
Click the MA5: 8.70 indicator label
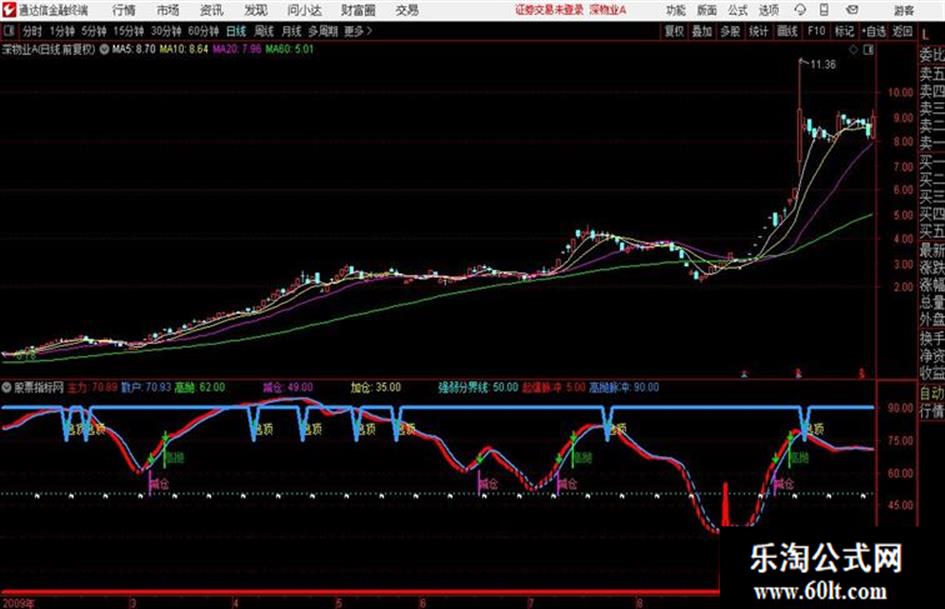coord(134,49)
